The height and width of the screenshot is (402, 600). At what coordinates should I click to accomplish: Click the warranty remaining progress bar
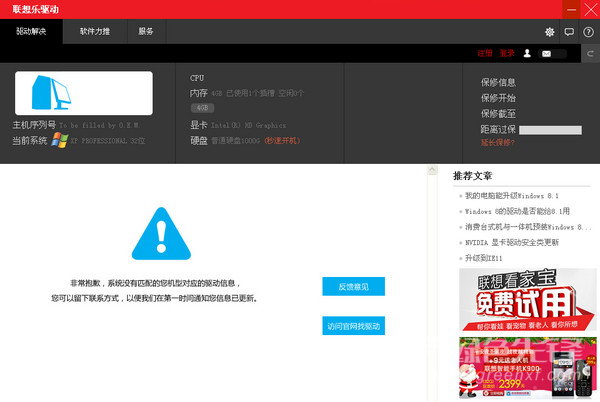[550, 130]
